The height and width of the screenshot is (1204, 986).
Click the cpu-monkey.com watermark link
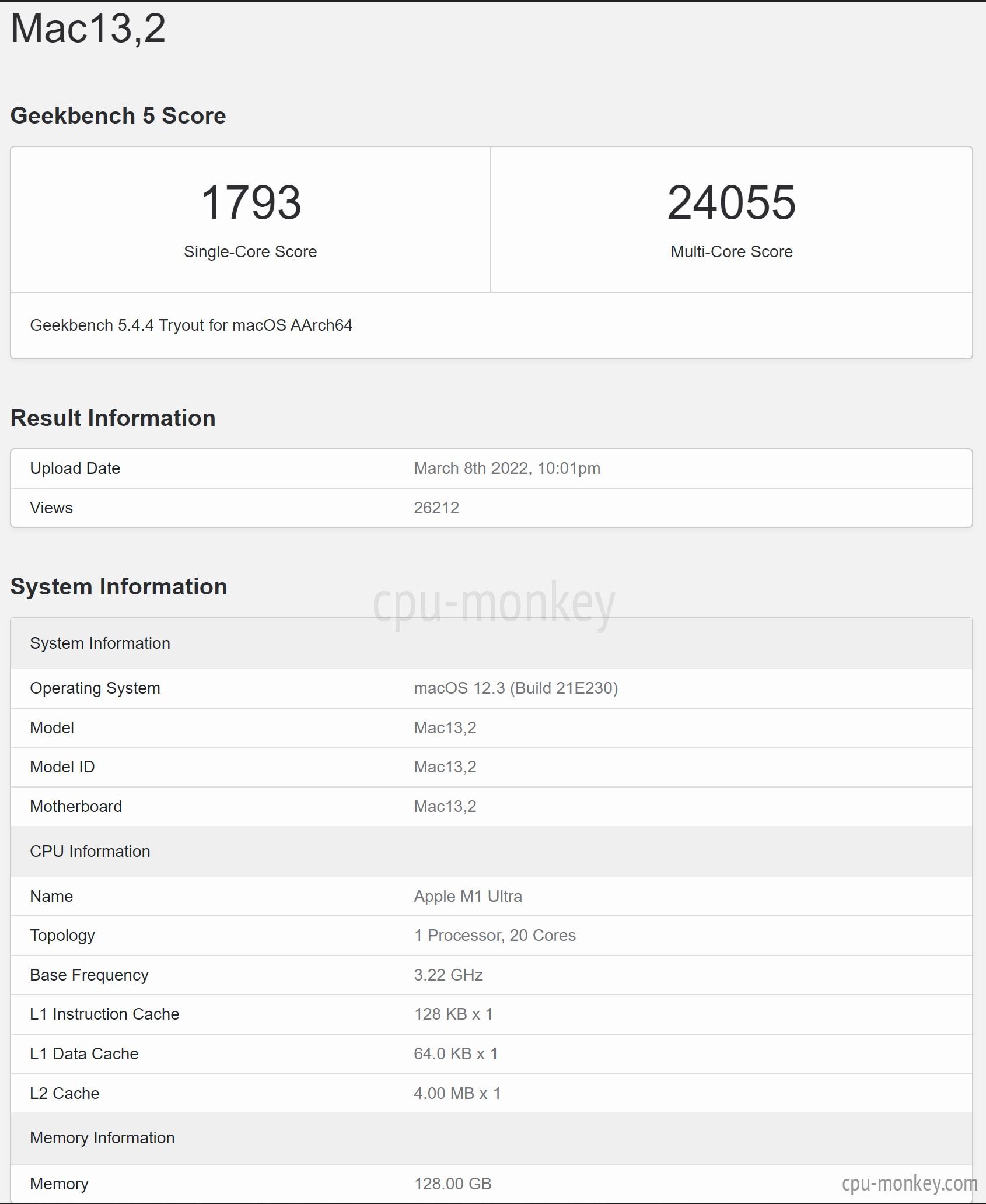coord(910,1183)
